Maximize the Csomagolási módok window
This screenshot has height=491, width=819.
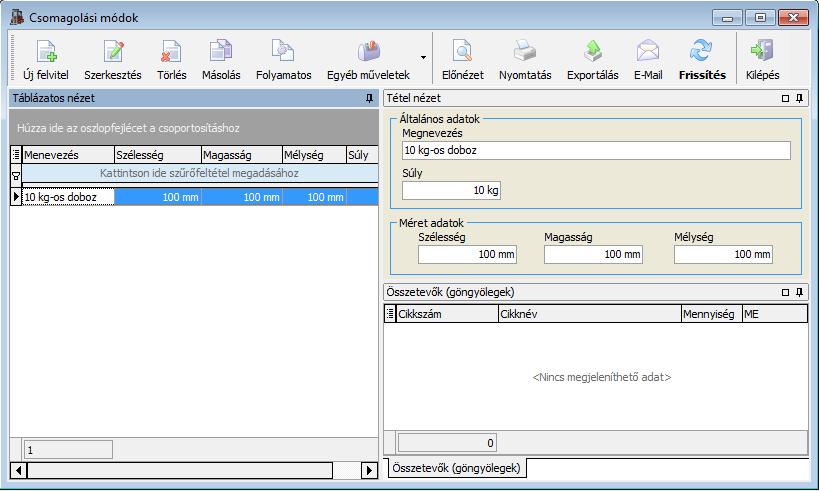click(x=760, y=18)
